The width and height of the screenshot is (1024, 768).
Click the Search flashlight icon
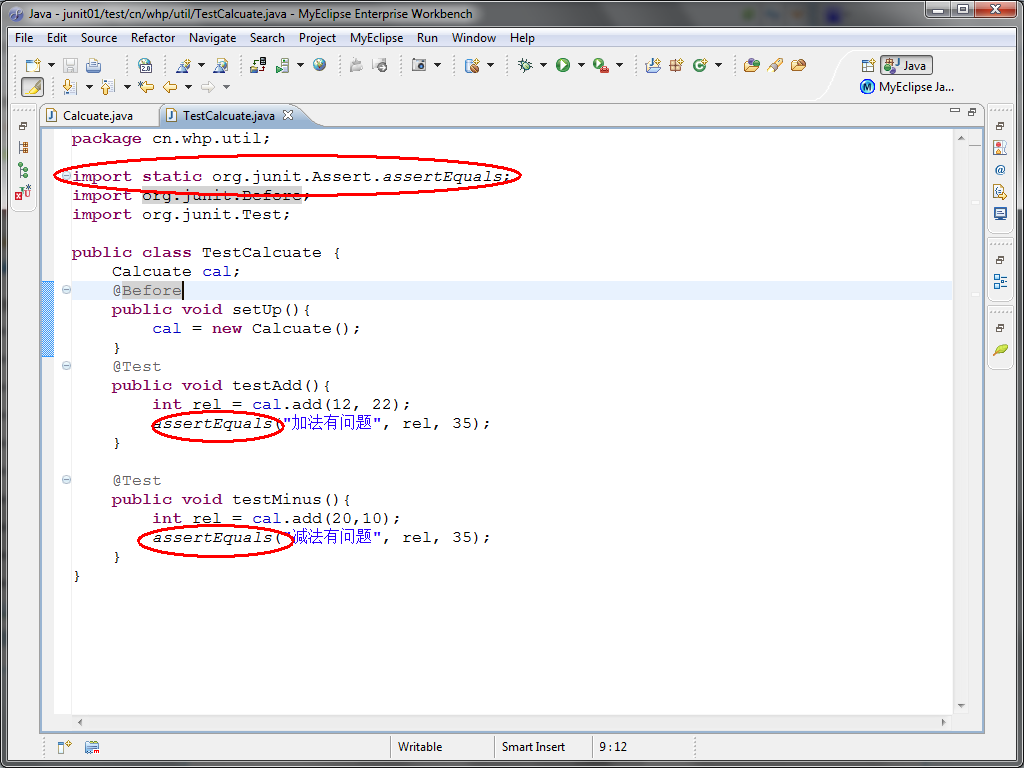tap(775, 65)
